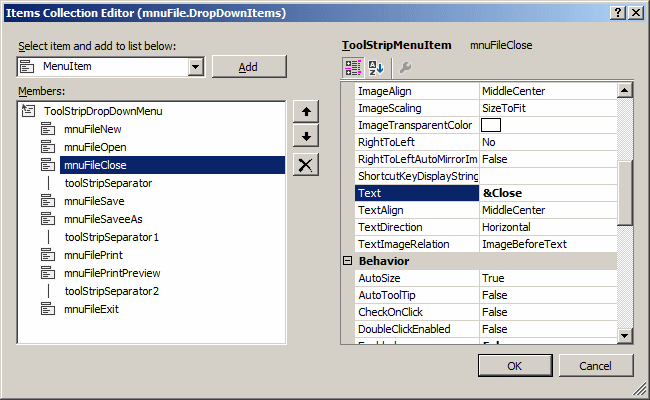Click the RightToLeft property name
The width and height of the screenshot is (650, 400).
386,142
